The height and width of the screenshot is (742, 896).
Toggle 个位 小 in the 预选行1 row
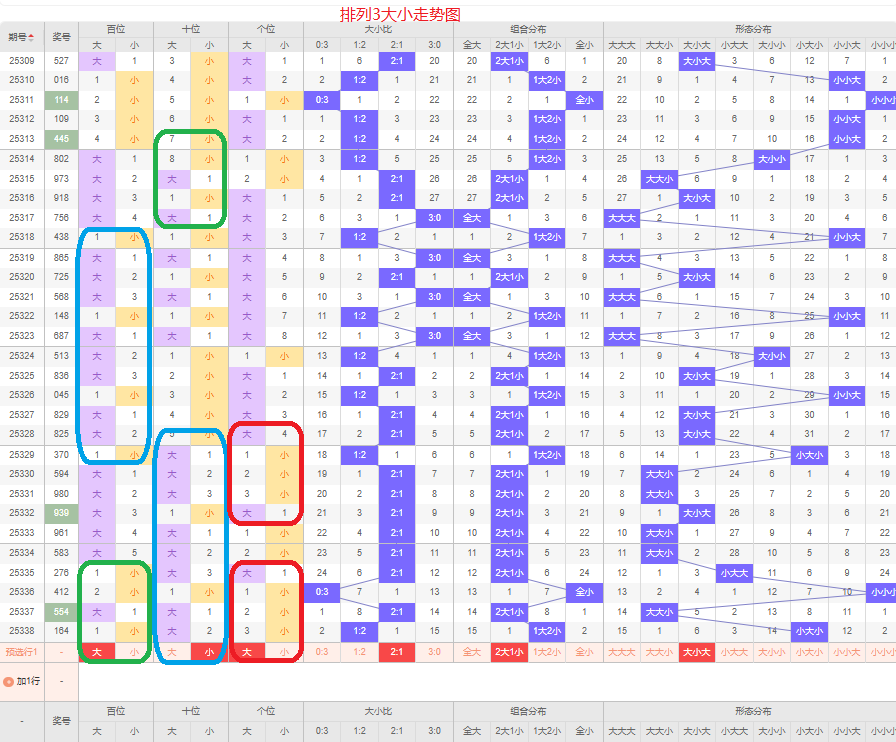(285, 652)
